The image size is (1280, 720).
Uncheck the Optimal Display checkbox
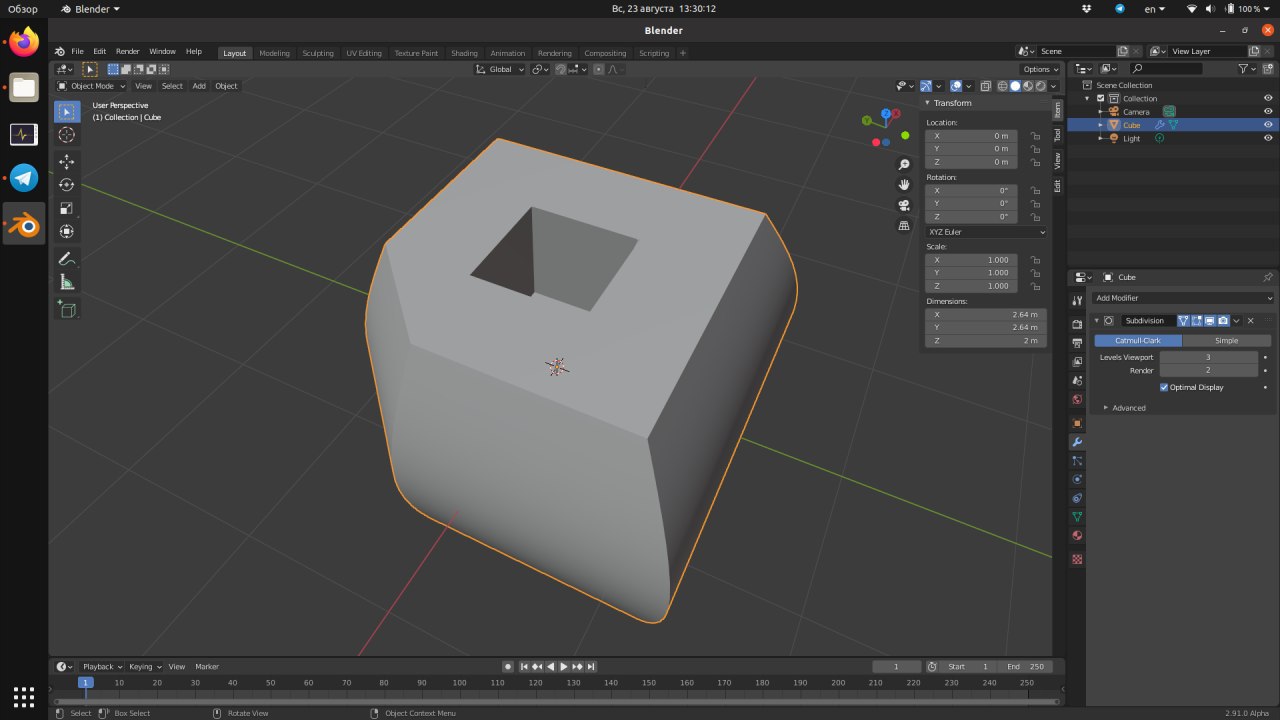pyautogui.click(x=1164, y=387)
